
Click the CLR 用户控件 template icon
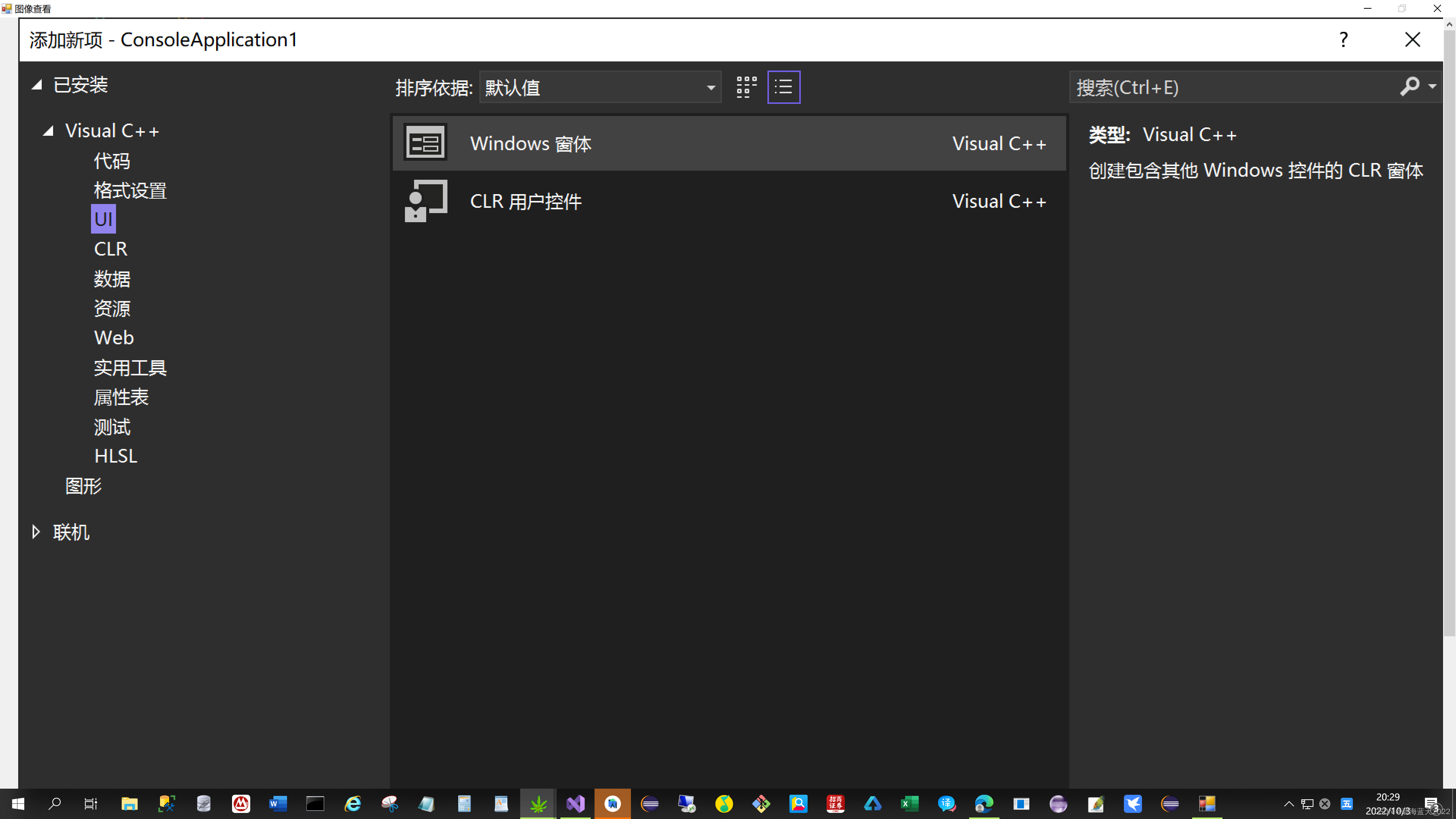click(x=425, y=201)
